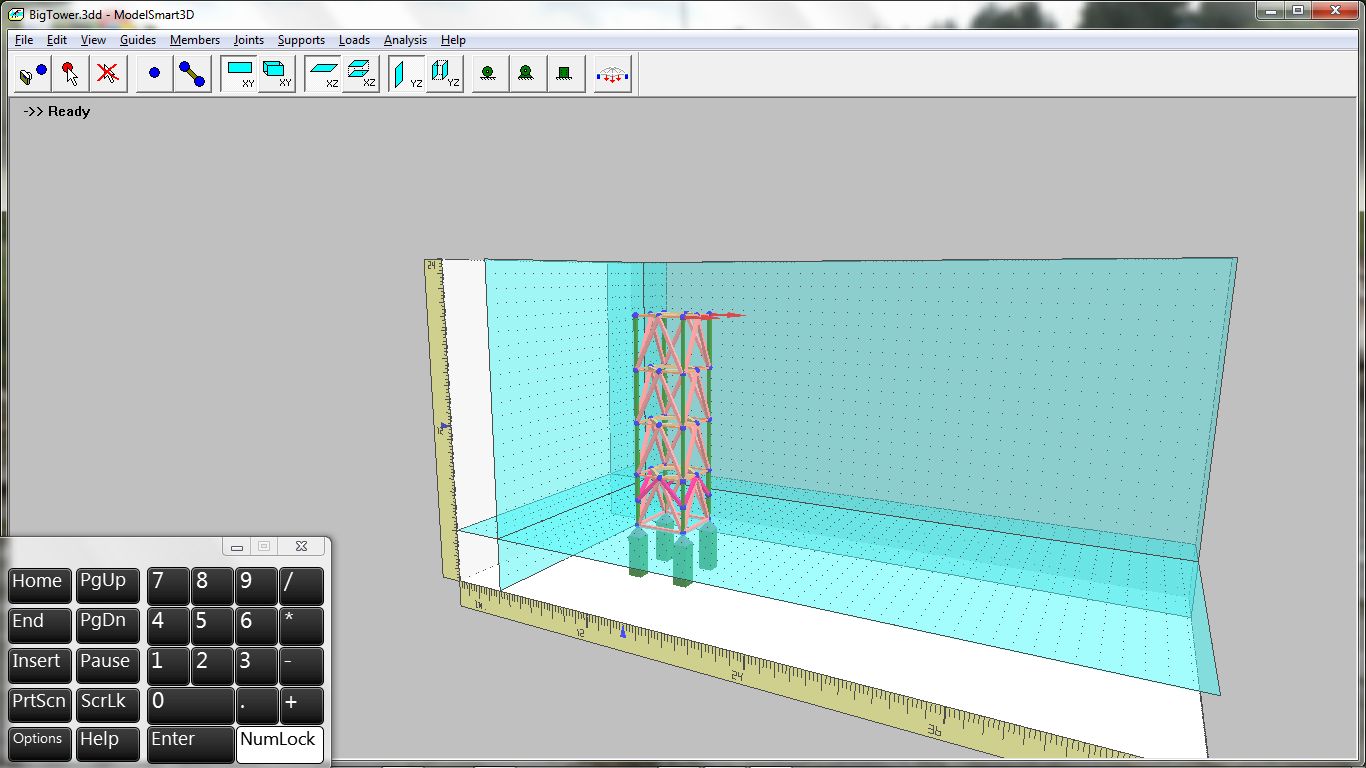1366x768 pixels.
Task: Choose the select-with-pointer tool
Action: click(x=70, y=74)
